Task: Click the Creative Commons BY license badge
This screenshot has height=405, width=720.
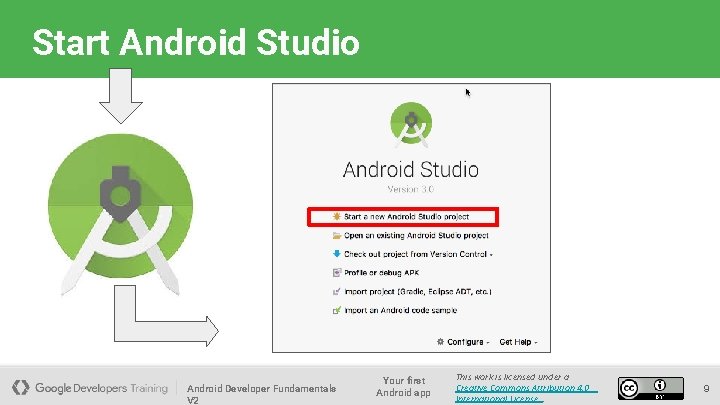Action: click(651, 388)
